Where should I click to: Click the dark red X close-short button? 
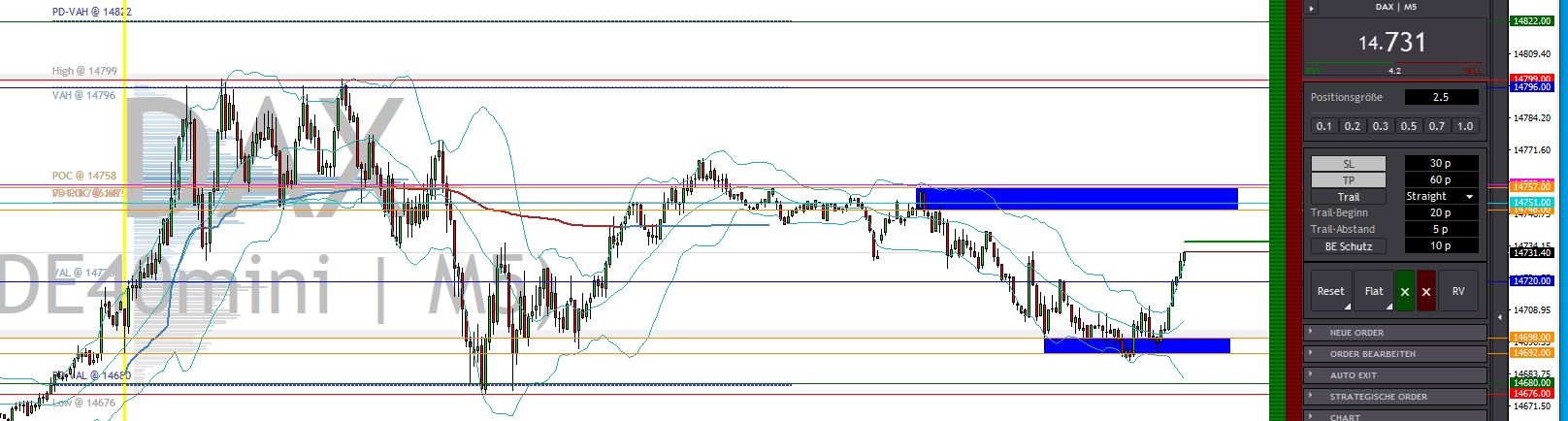click(x=1425, y=291)
